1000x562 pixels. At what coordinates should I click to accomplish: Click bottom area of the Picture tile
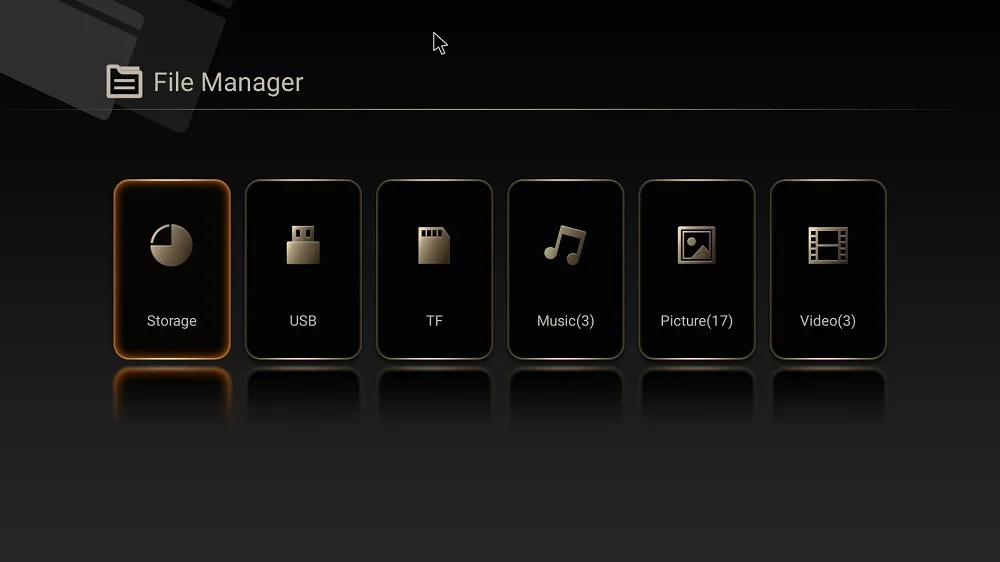696,343
